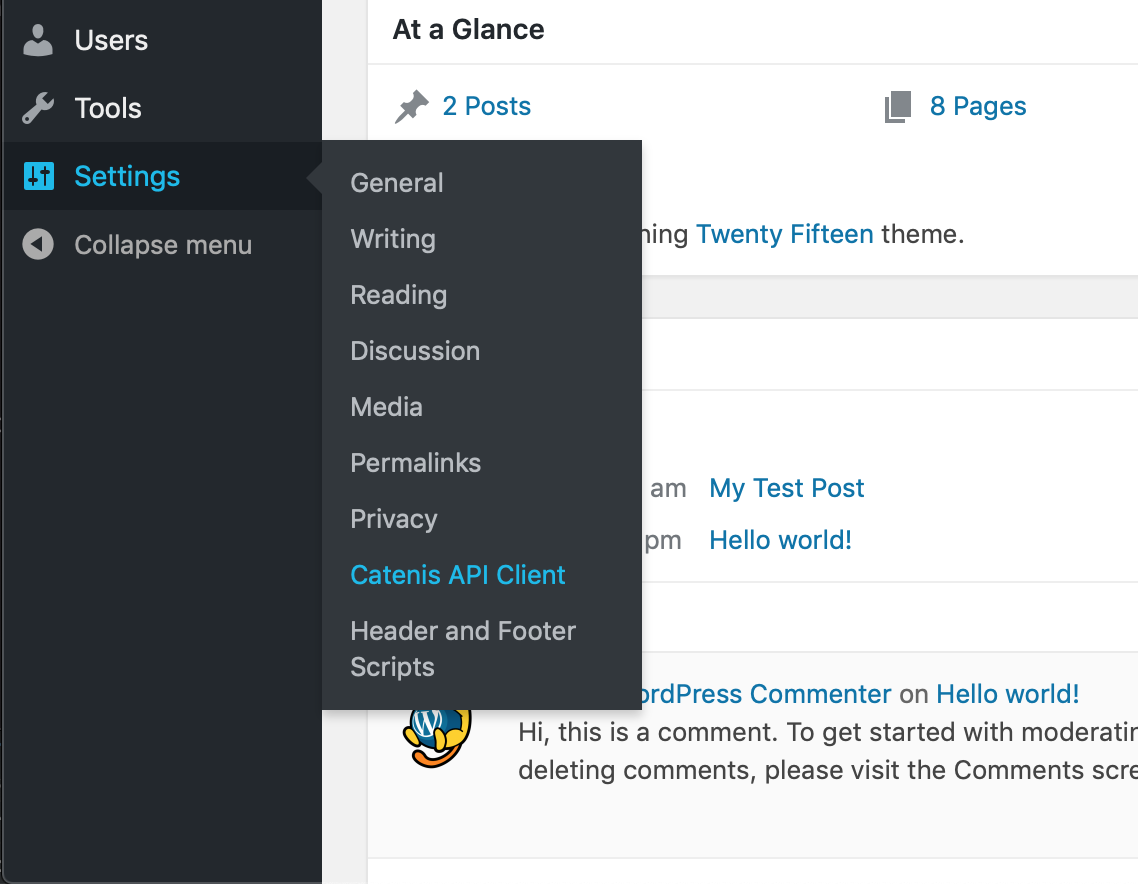Image resolution: width=1138 pixels, height=884 pixels.
Task: Open General settings
Action: pyautogui.click(x=397, y=183)
